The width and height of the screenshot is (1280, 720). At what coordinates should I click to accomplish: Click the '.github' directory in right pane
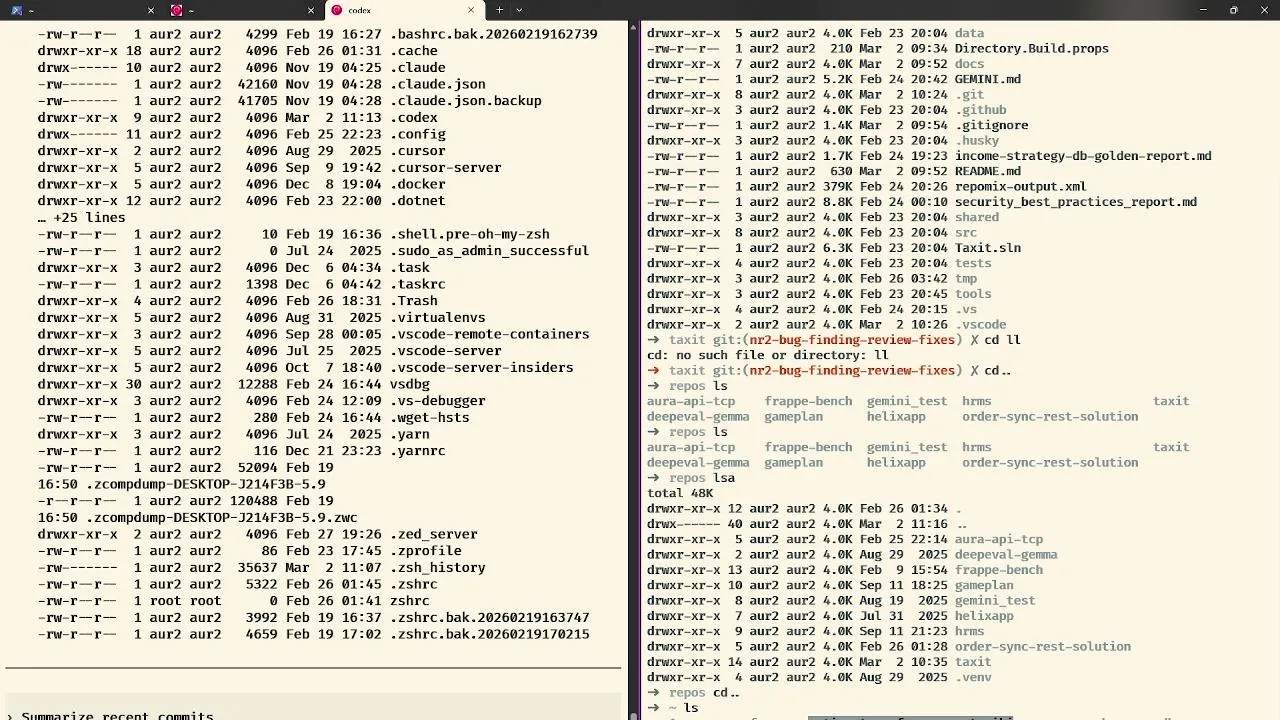point(981,110)
